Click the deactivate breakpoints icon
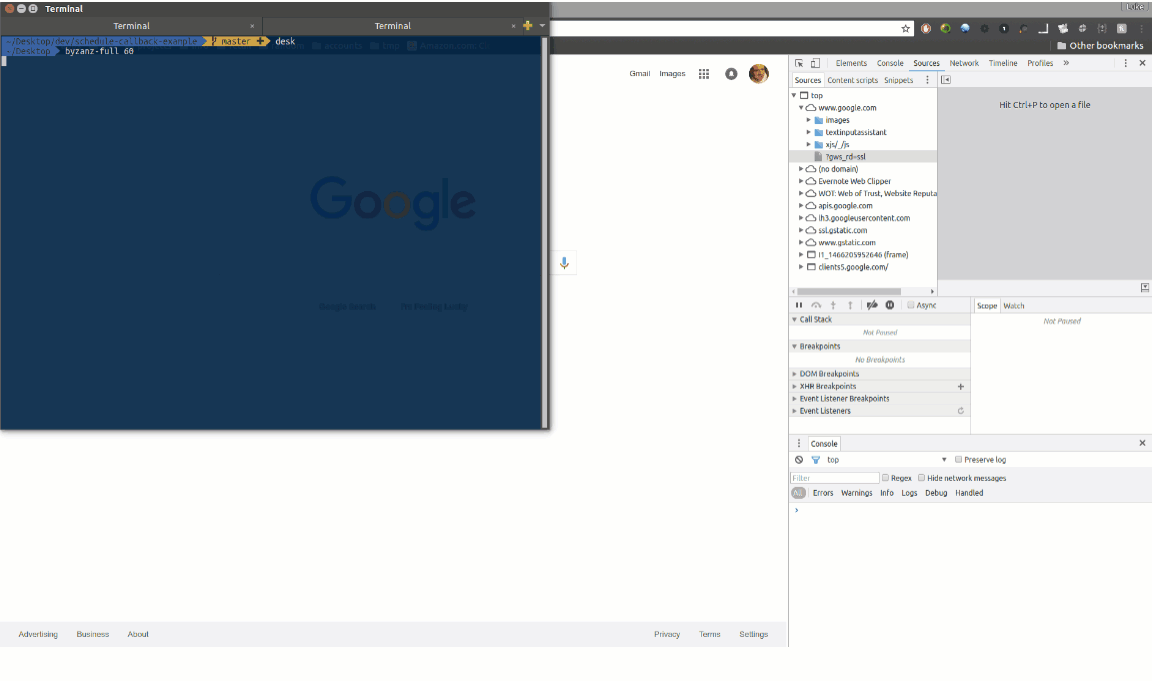The width and height of the screenshot is (1152, 681). click(x=869, y=305)
